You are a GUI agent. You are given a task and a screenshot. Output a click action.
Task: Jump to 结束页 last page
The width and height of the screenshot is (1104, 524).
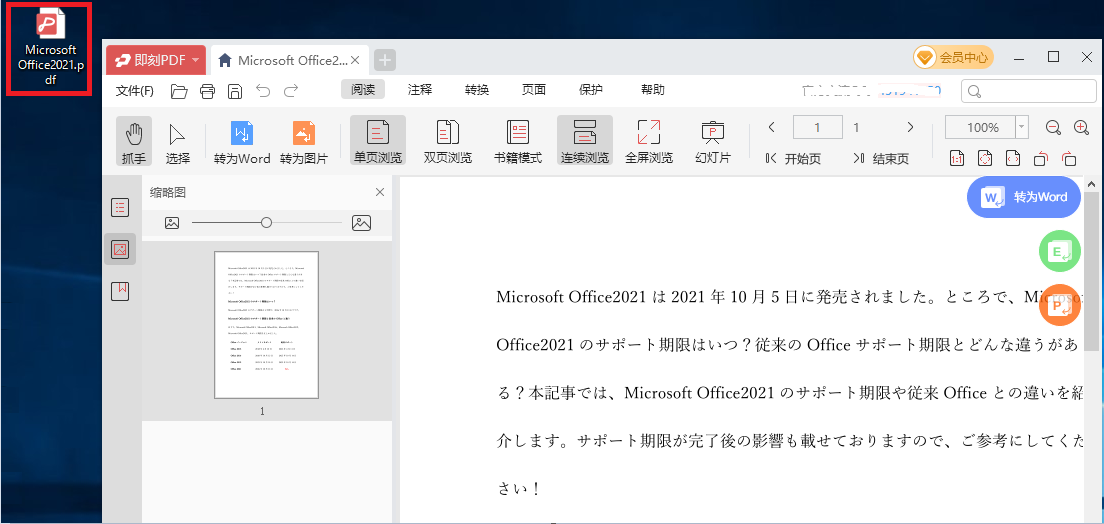880,158
